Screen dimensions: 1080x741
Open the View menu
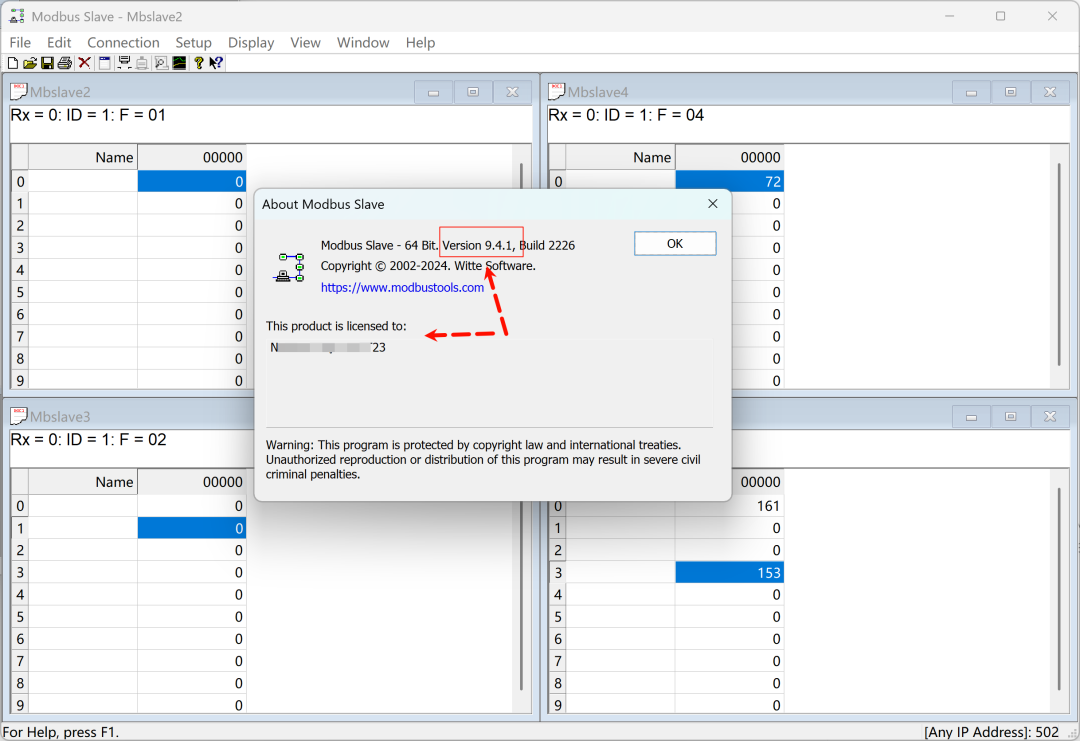point(305,43)
